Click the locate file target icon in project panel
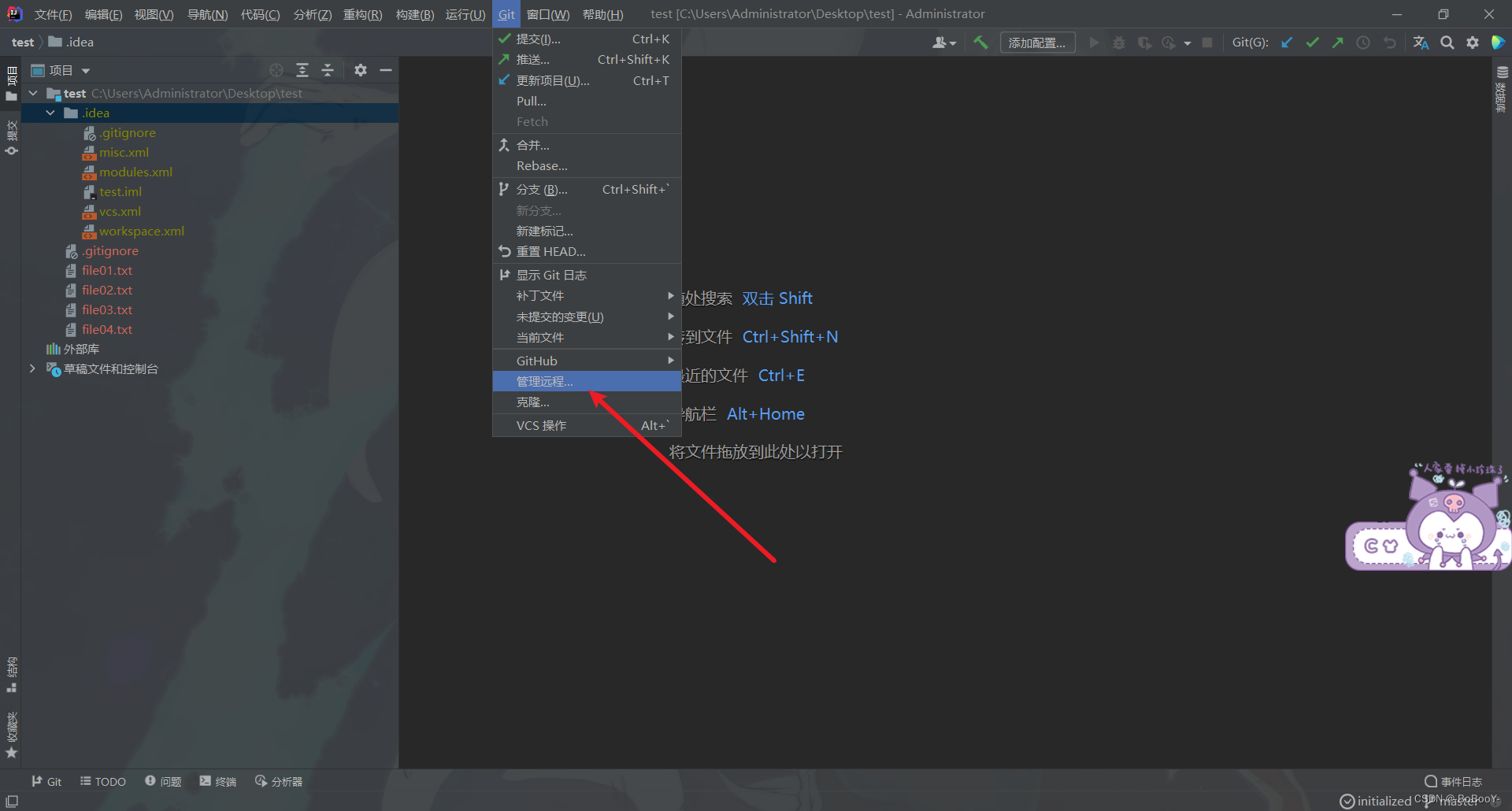 click(x=276, y=70)
